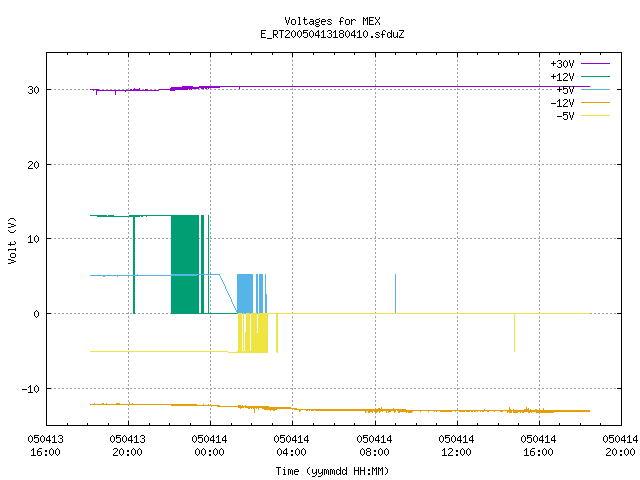Click the X-axis tick '050413 20:00'

(128, 445)
